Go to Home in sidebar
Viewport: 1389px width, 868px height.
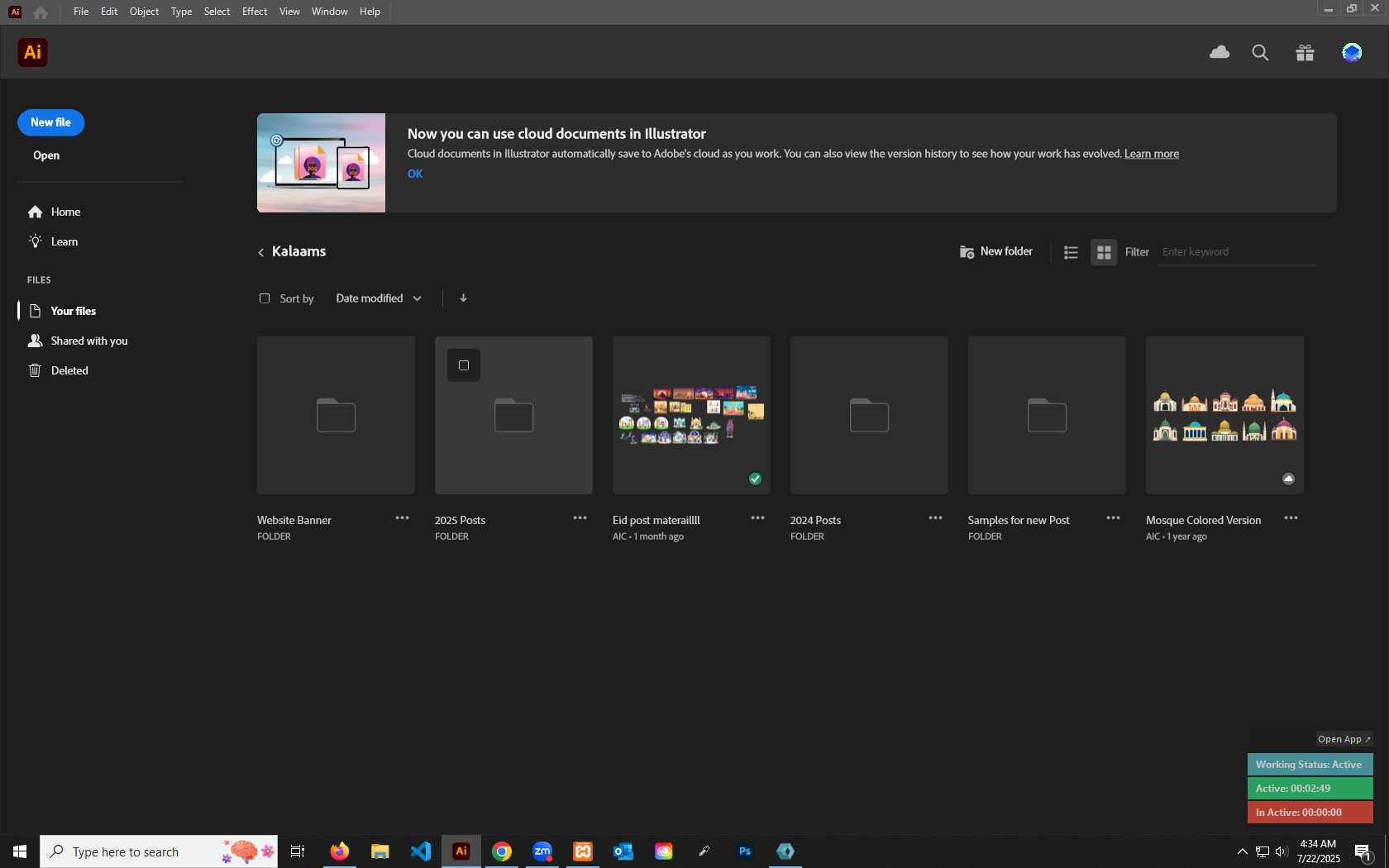click(x=54, y=212)
